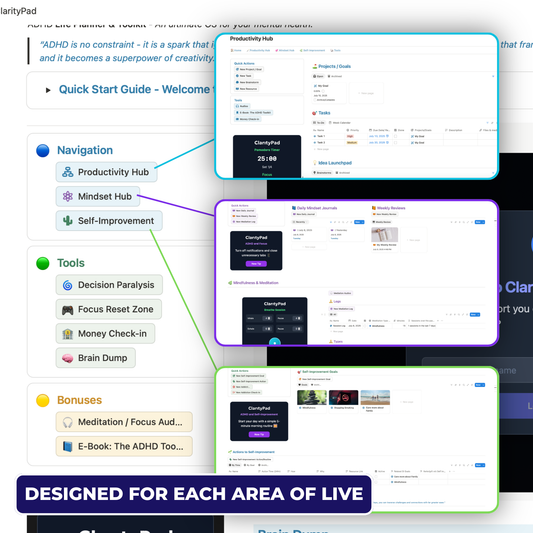The height and width of the screenshot is (533, 533).
Task: Click New Resource quick action
Action: click(x=247, y=89)
